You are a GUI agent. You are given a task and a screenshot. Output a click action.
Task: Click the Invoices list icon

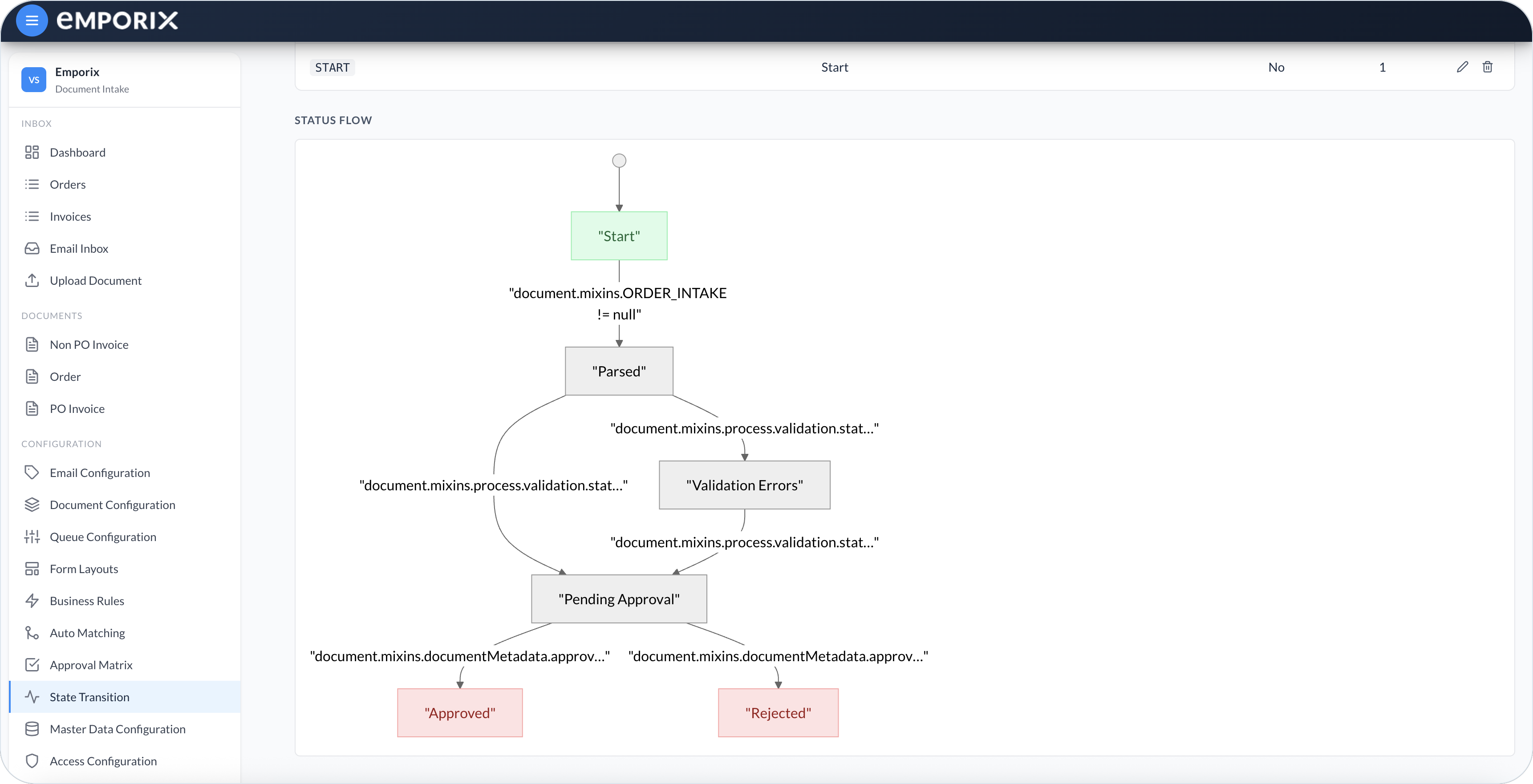click(x=32, y=217)
